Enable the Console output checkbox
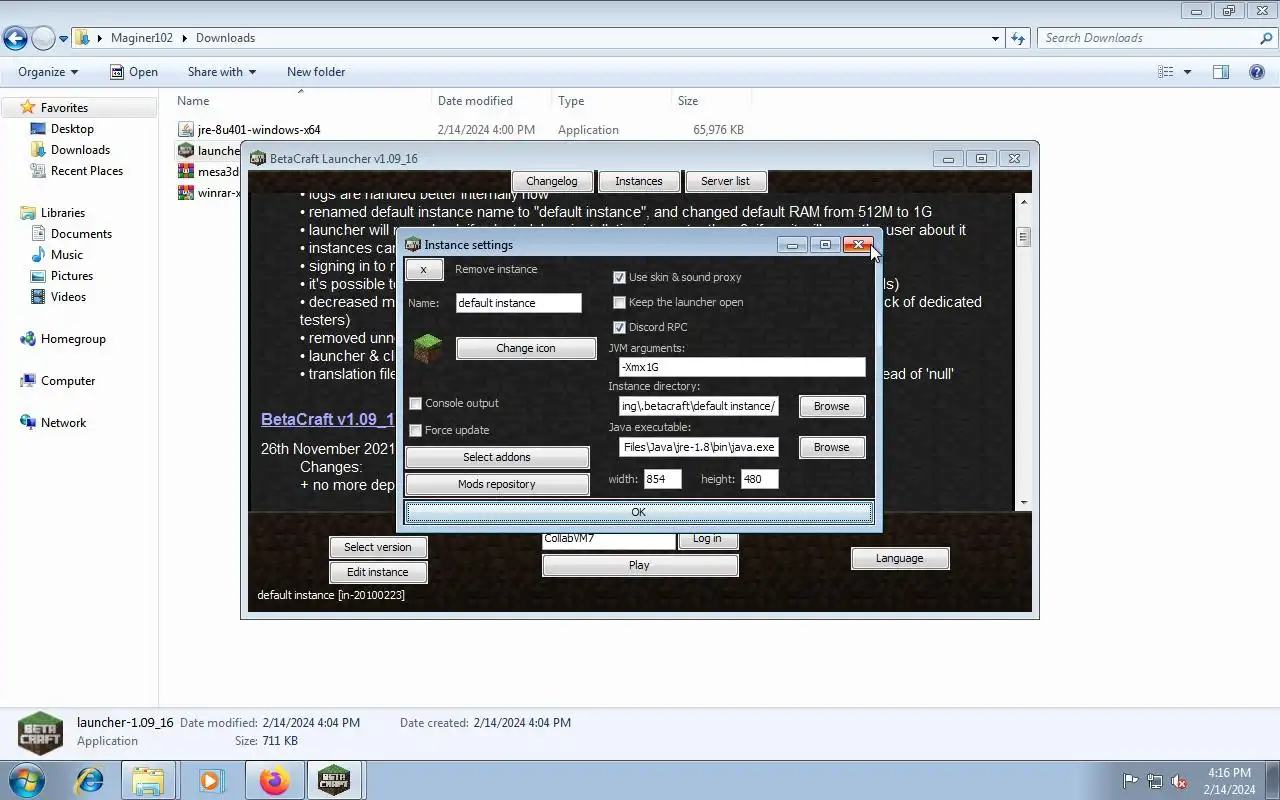Viewport: 1280px width, 800px height. click(416, 403)
